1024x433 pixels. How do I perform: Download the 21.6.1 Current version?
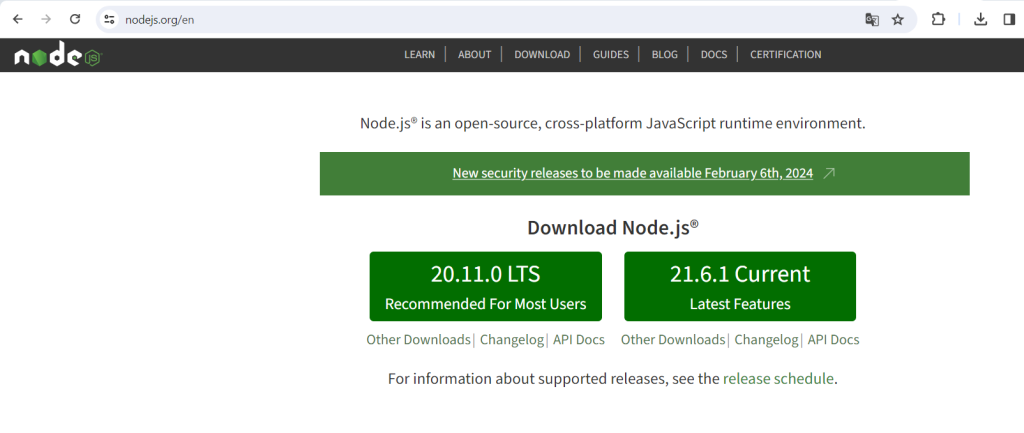740,287
